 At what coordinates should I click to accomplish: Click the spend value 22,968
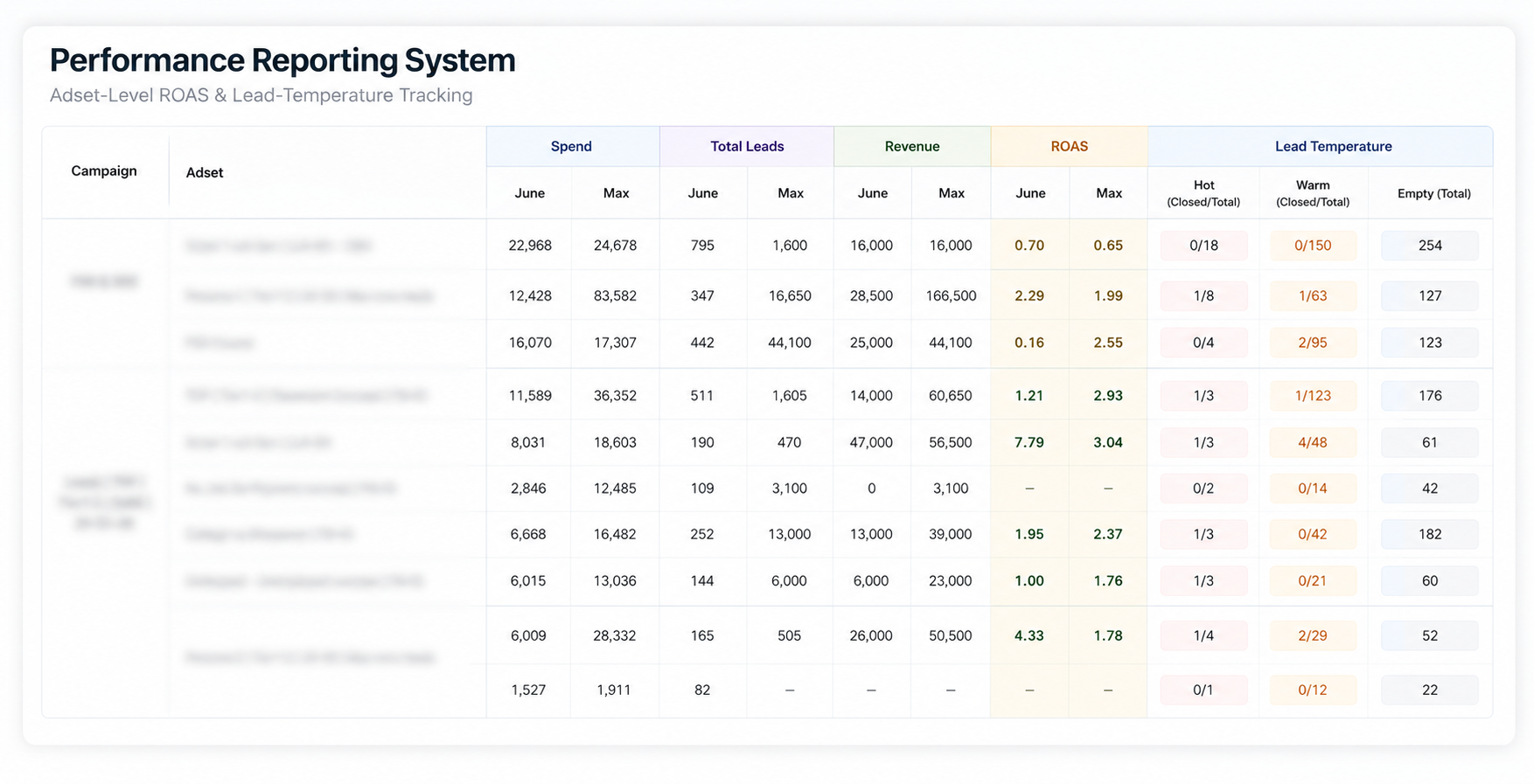pyautogui.click(x=530, y=246)
